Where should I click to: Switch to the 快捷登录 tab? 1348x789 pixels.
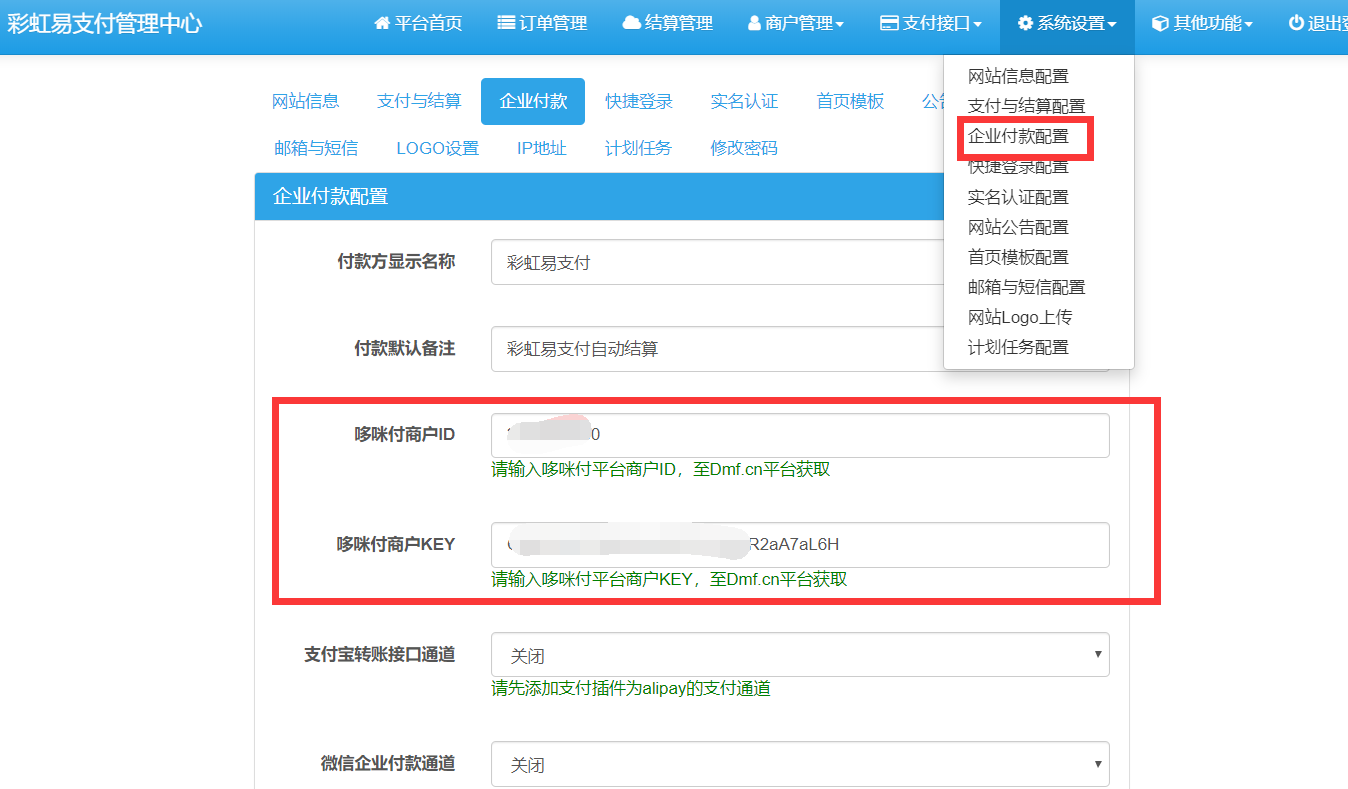coord(637,101)
